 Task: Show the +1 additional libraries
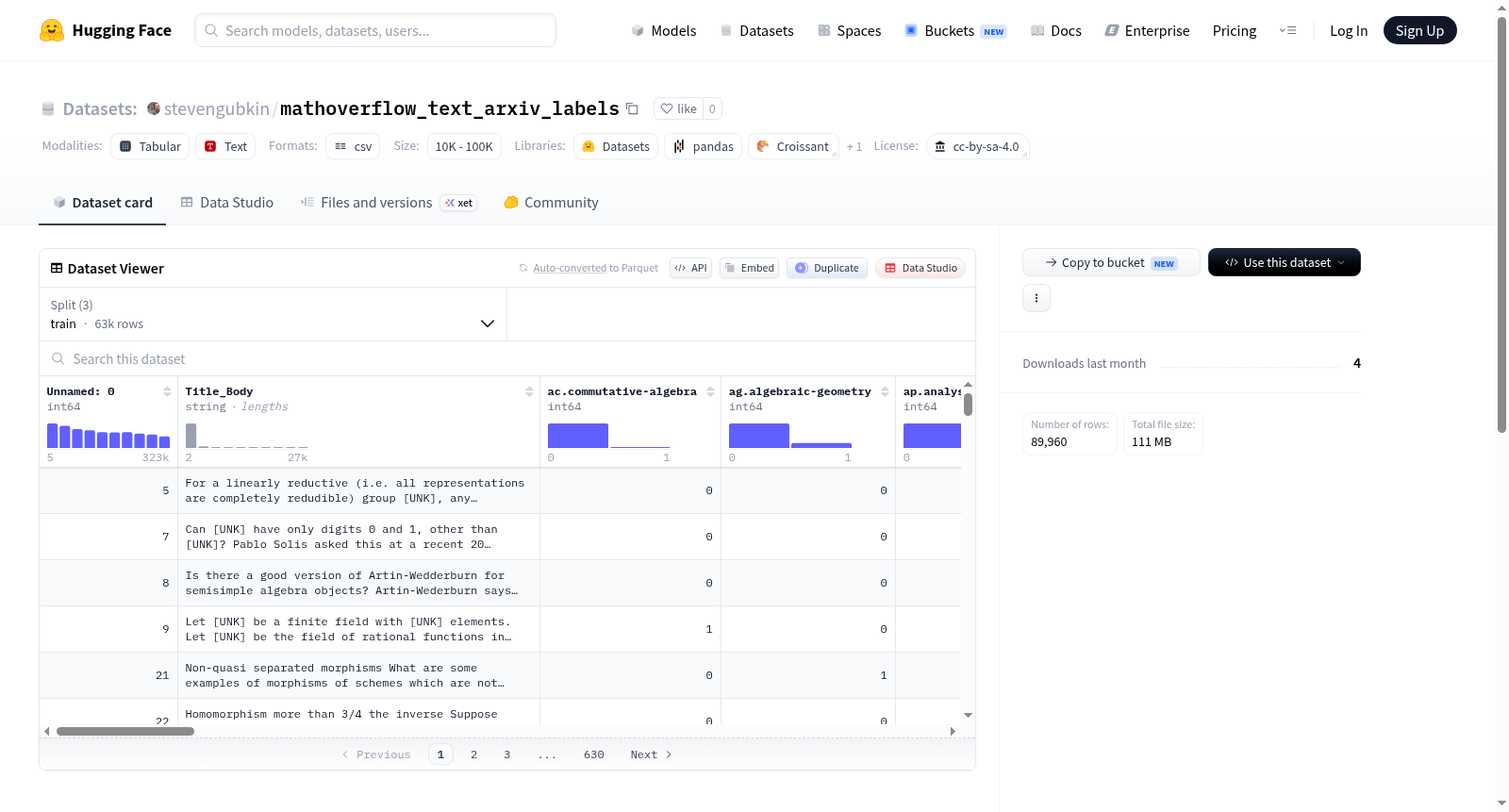point(854,146)
